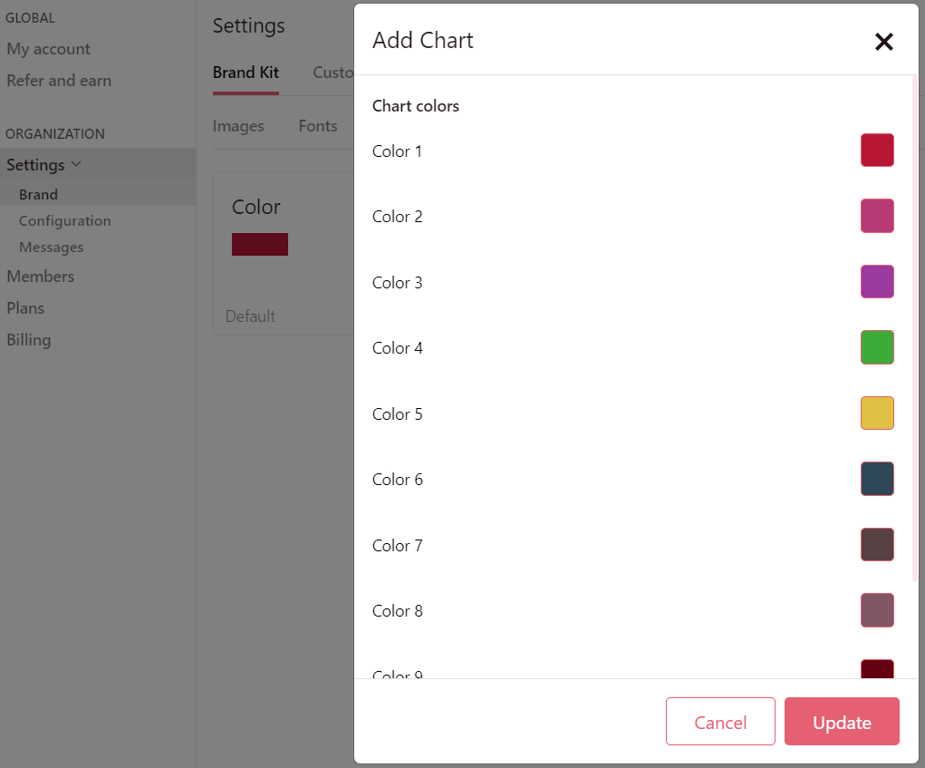Screen dimensions: 925x768
Task: Edit the Color 5 yellow swatch
Action: [x=877, y=413]
